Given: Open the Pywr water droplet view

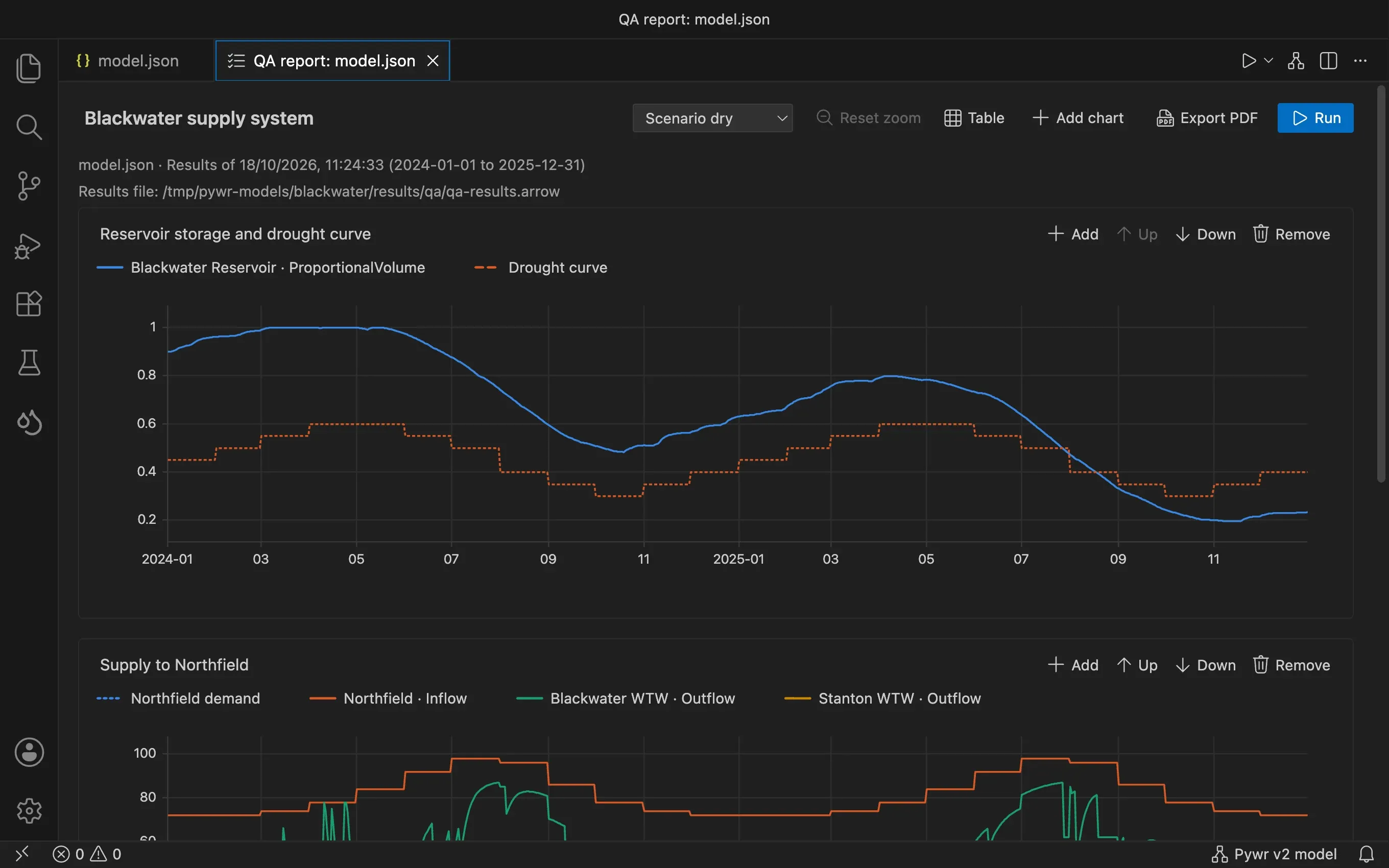Looking at the screenshot, I should click(29, 423).
